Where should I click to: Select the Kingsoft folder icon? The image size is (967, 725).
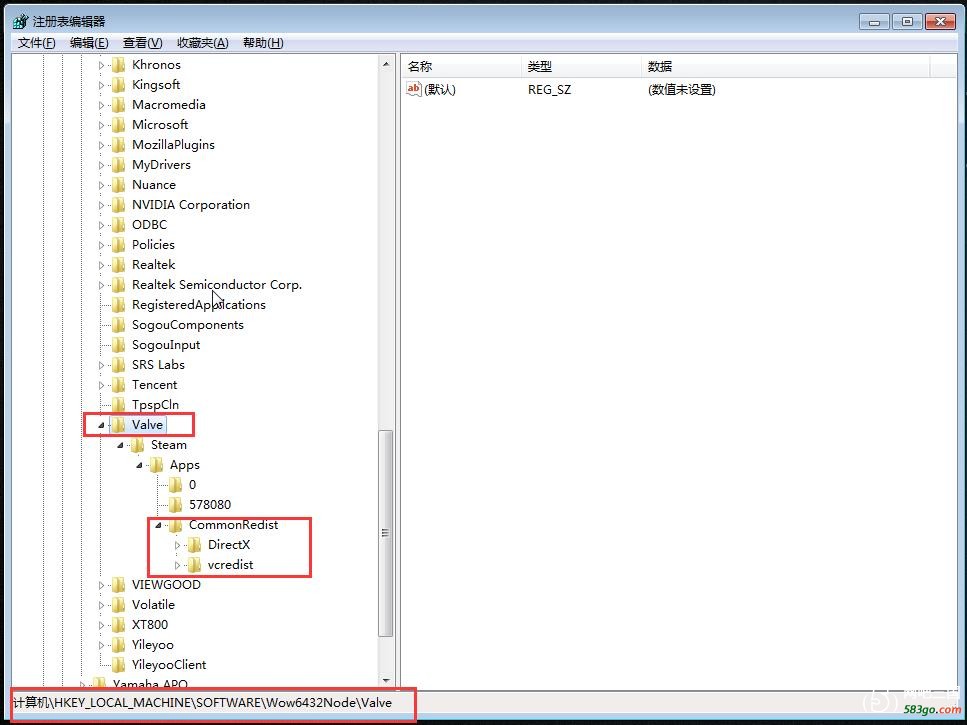coord(118,85)
